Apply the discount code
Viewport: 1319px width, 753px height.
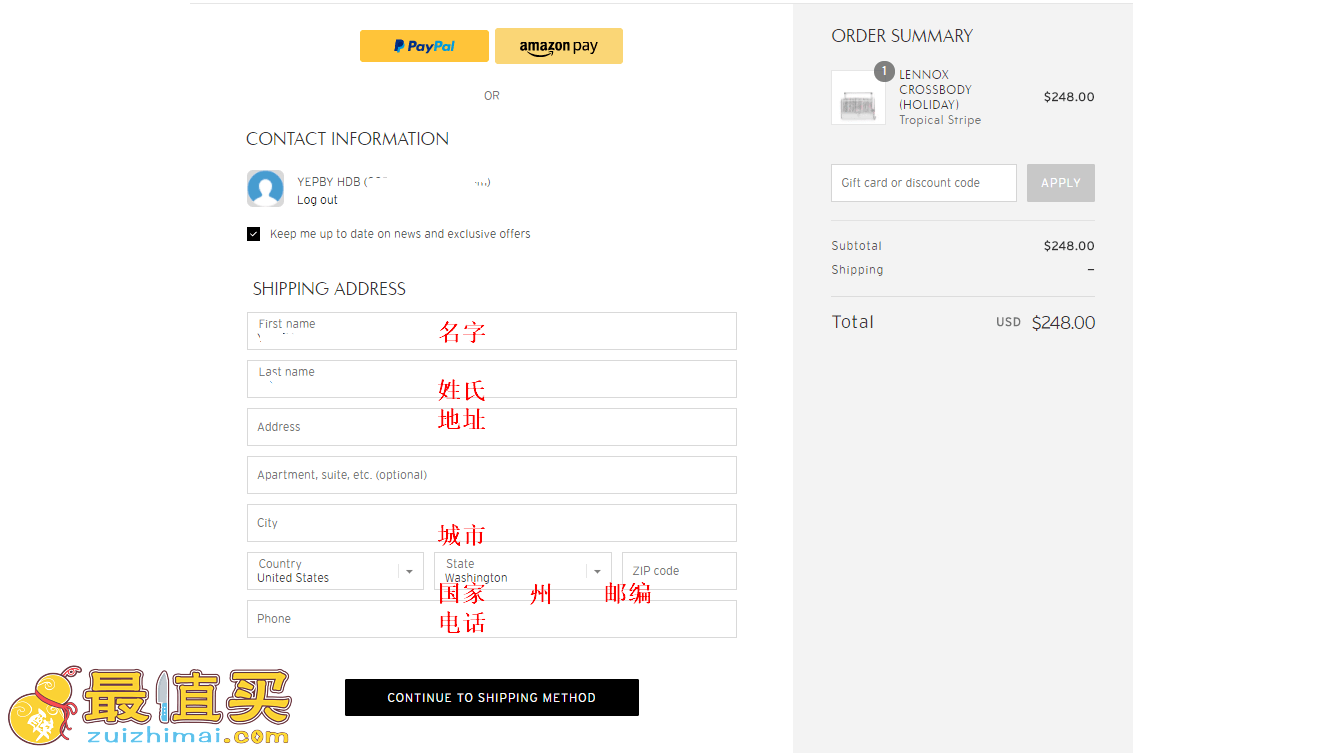(x=1061, y=183)
